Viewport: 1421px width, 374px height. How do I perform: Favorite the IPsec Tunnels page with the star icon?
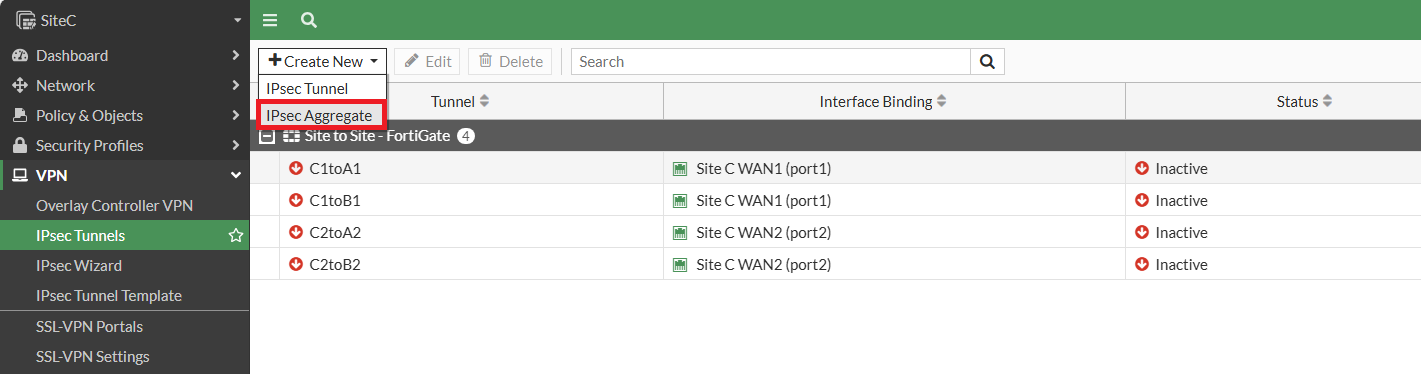tap(236, 236)
